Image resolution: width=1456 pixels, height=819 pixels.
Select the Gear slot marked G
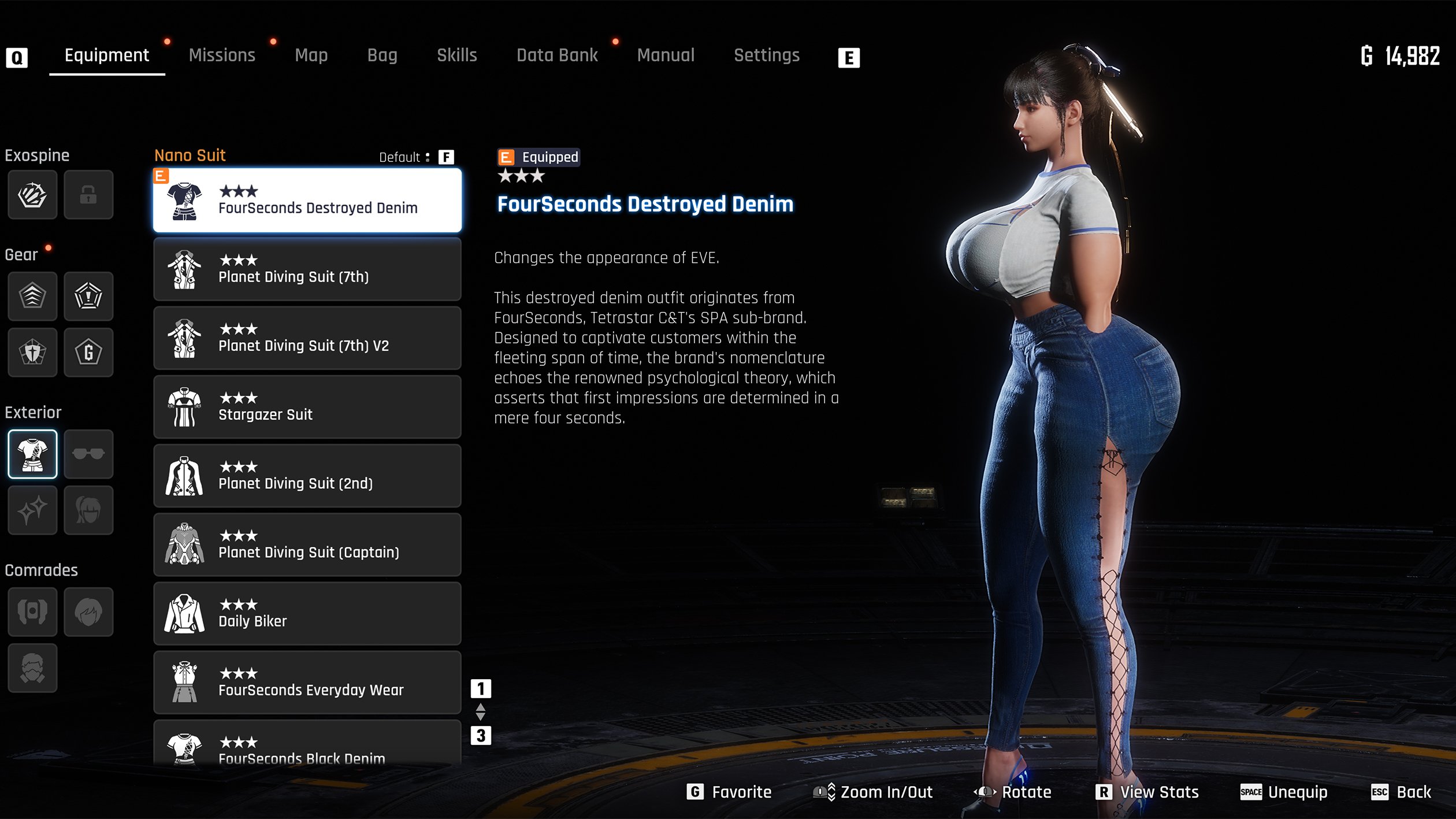coord(88,353)
